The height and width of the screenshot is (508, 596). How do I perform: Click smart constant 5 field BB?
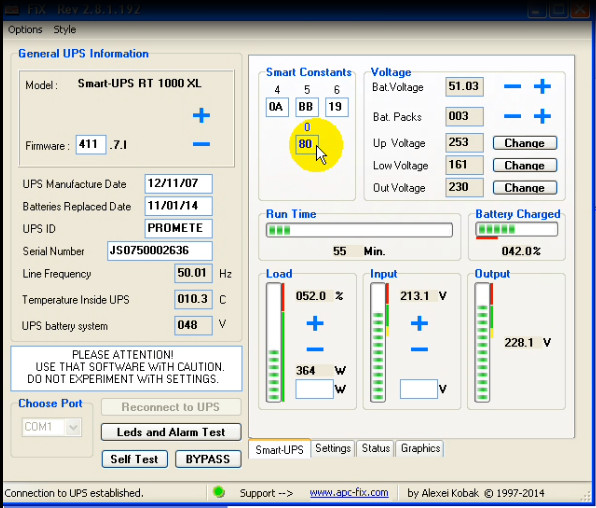(x=307, y=107)
